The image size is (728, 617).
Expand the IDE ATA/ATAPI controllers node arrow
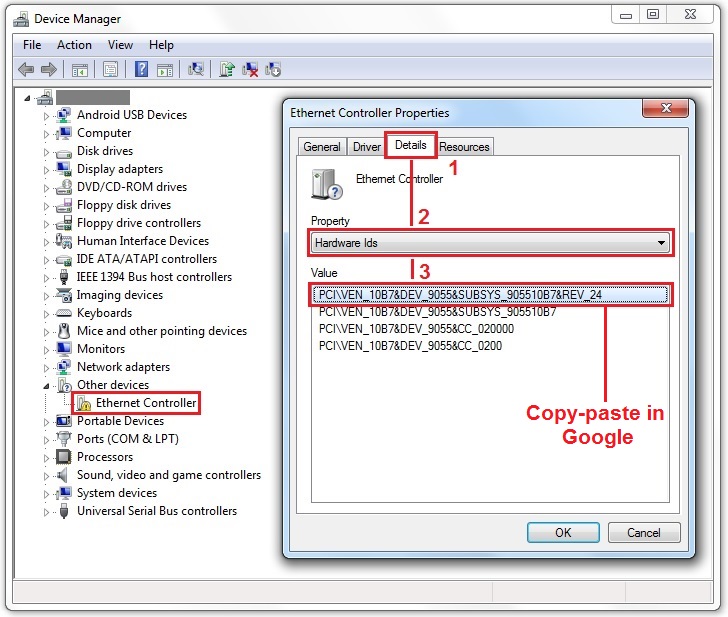[x=46, y=260]
